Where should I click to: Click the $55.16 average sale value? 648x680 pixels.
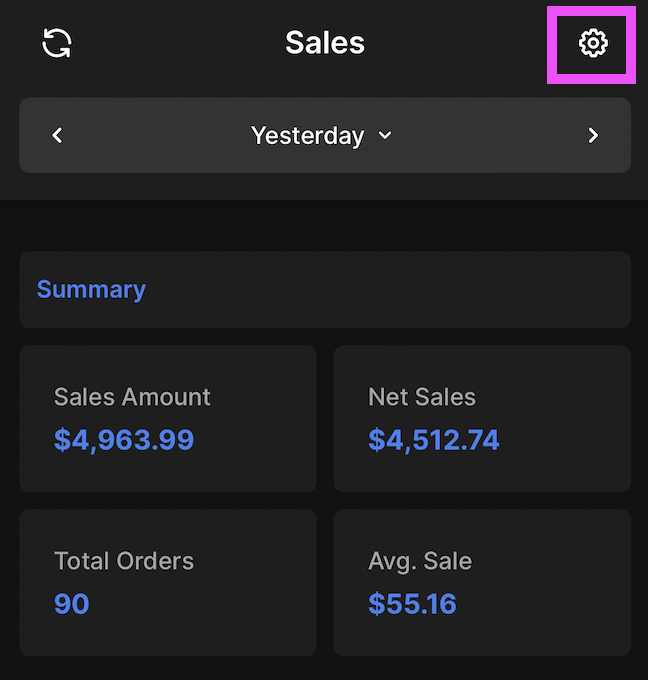[412, 604]
